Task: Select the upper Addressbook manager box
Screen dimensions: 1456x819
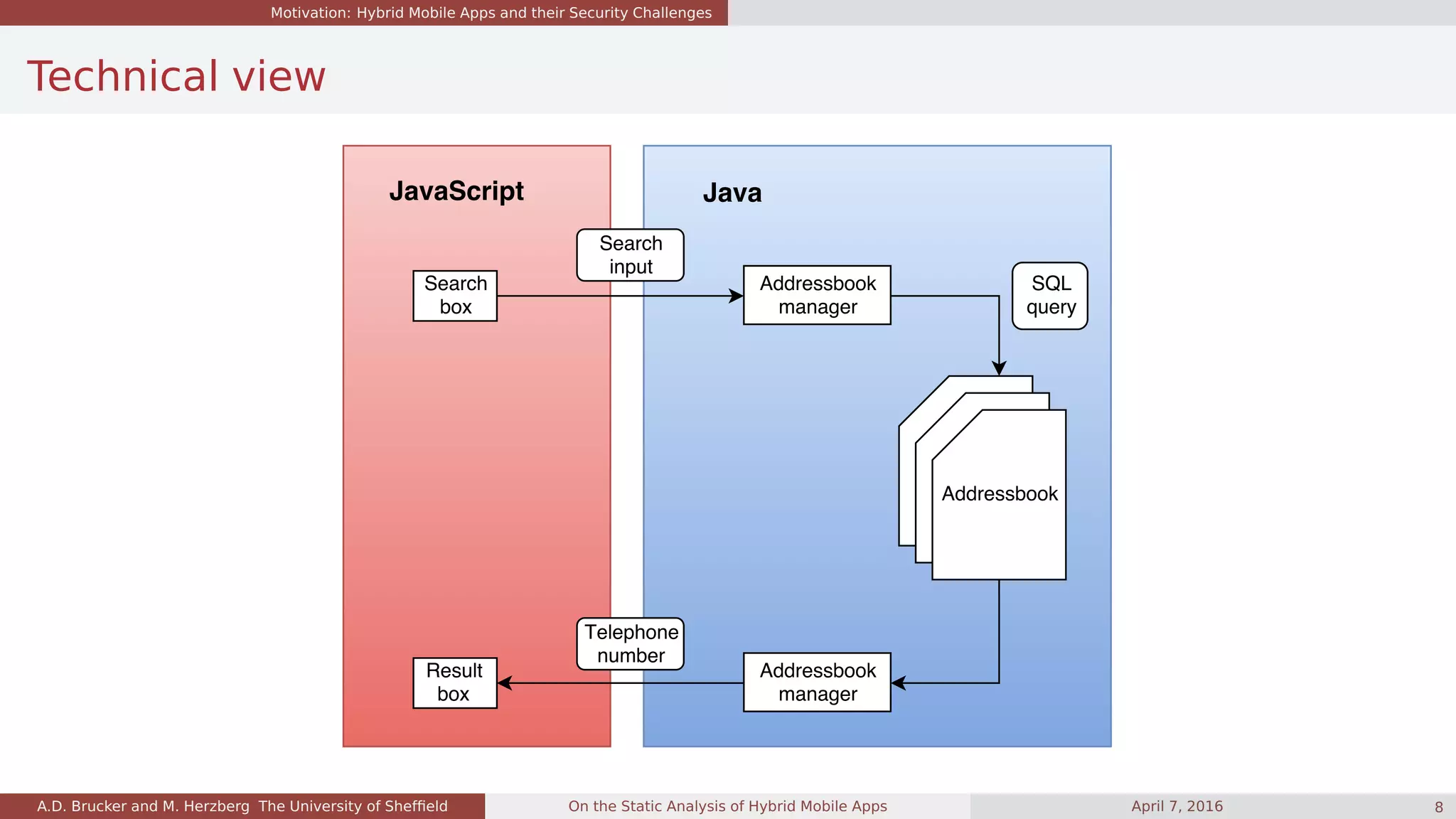Action: tap(817, 295)
